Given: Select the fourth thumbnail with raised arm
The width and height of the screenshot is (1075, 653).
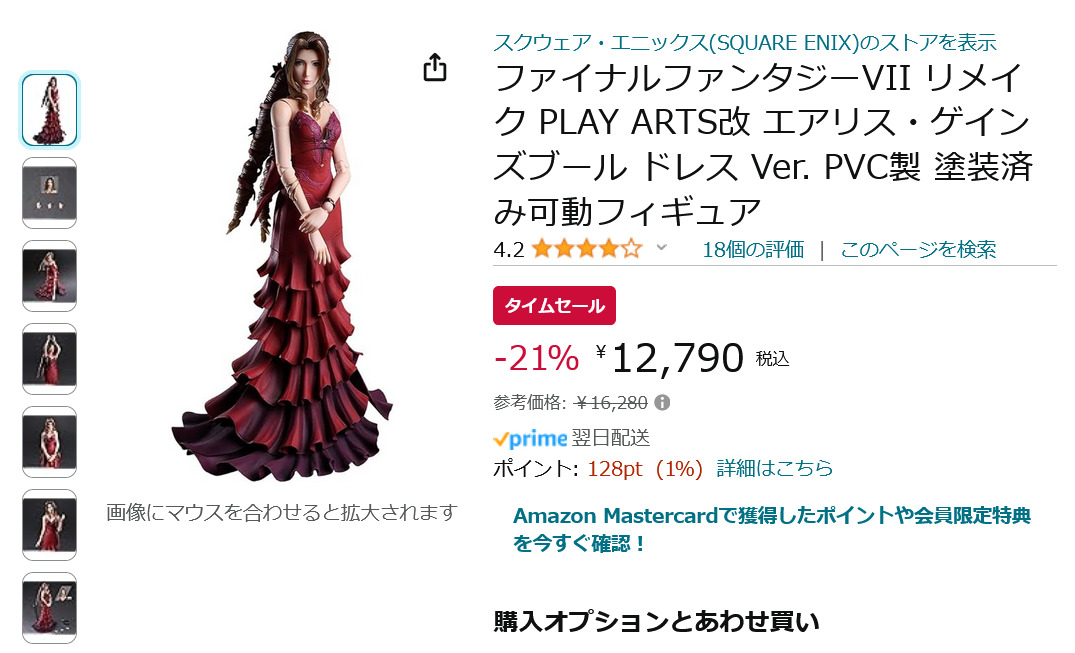Looking at the screenshot, I should pos(49,359).
